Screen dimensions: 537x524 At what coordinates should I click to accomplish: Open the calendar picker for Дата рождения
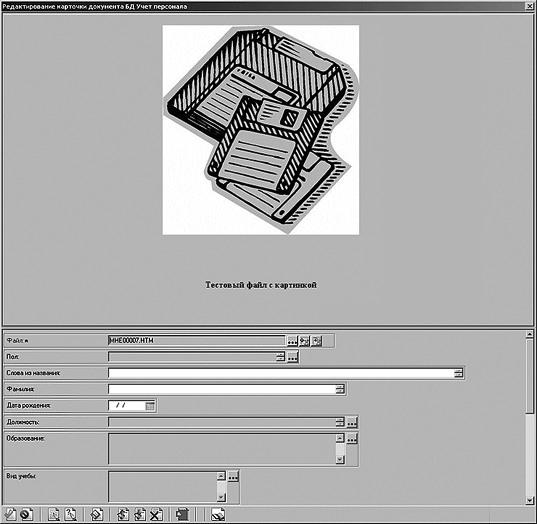pyautogui.click(x=150, y=406)
